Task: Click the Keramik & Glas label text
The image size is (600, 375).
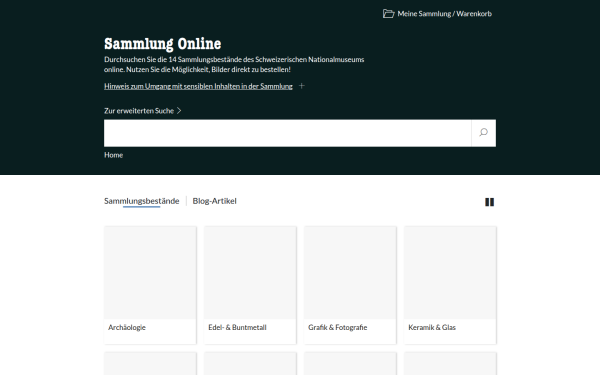Action: pyautogui.click(x=432, y=328)
